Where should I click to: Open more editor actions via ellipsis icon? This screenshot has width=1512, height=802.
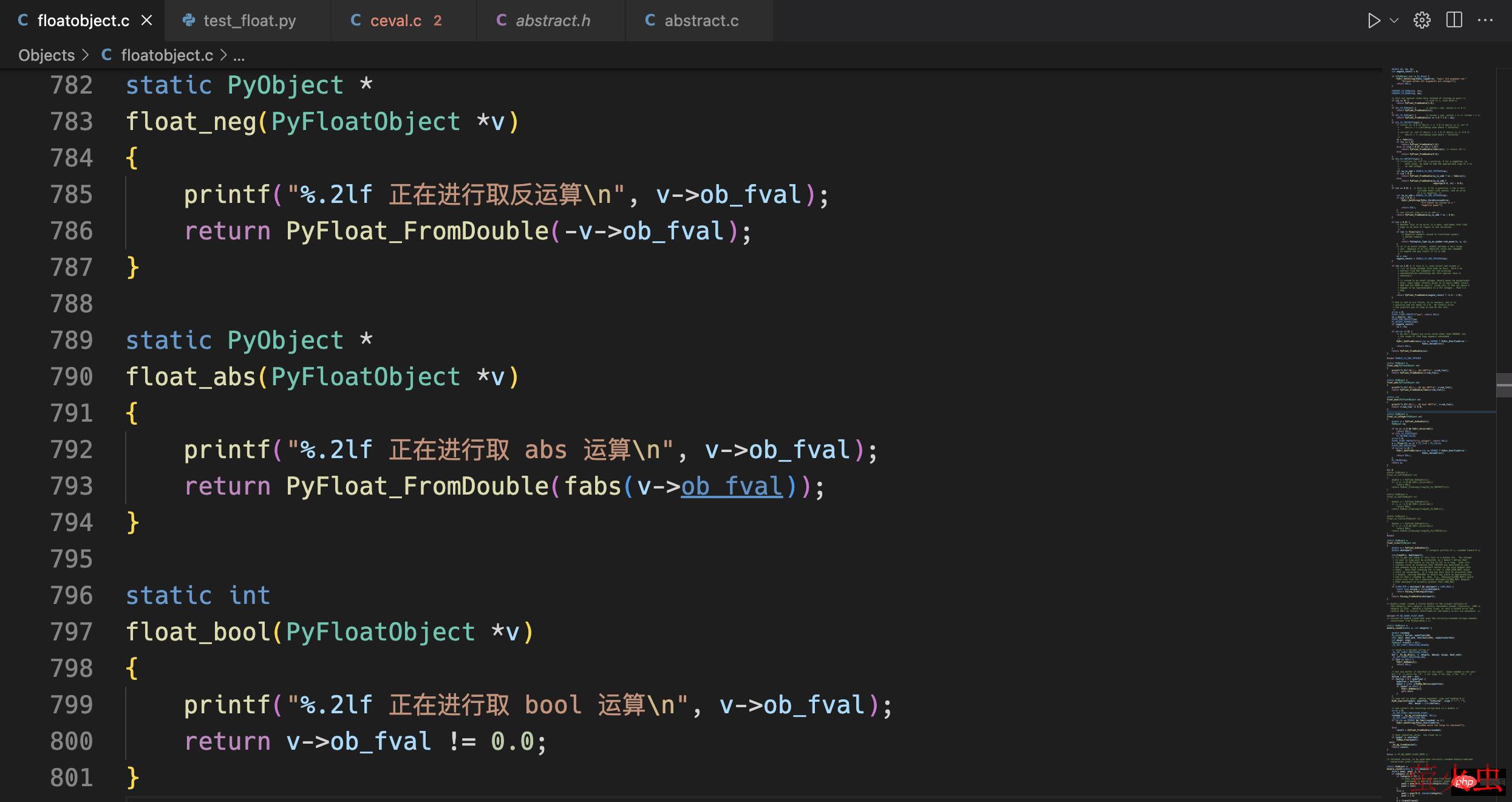click(x=1486, y=19)
